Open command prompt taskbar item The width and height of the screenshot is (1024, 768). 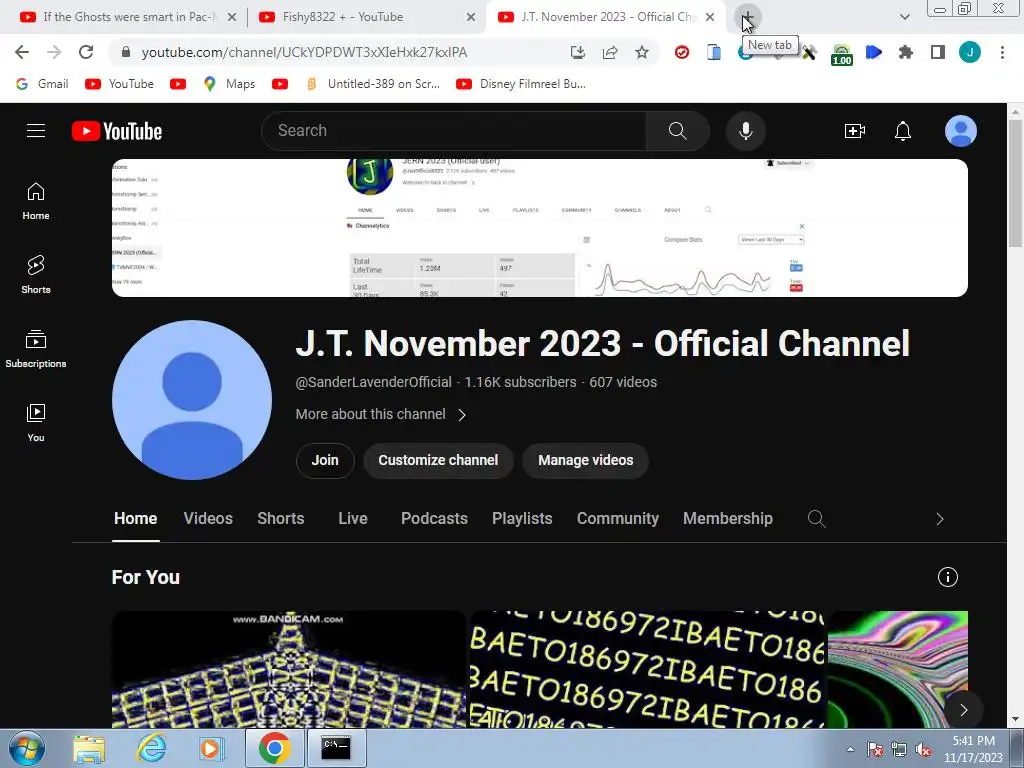tap(336, 748)
